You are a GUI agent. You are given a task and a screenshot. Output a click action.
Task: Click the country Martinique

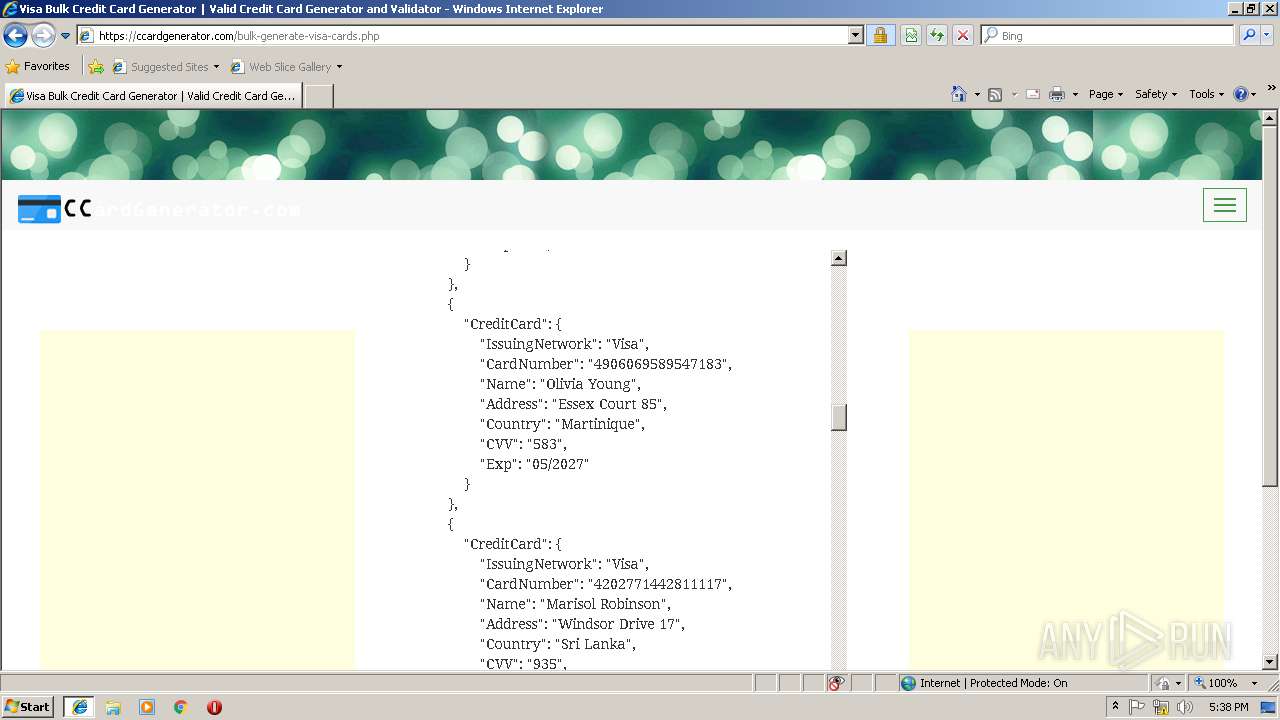598,424
